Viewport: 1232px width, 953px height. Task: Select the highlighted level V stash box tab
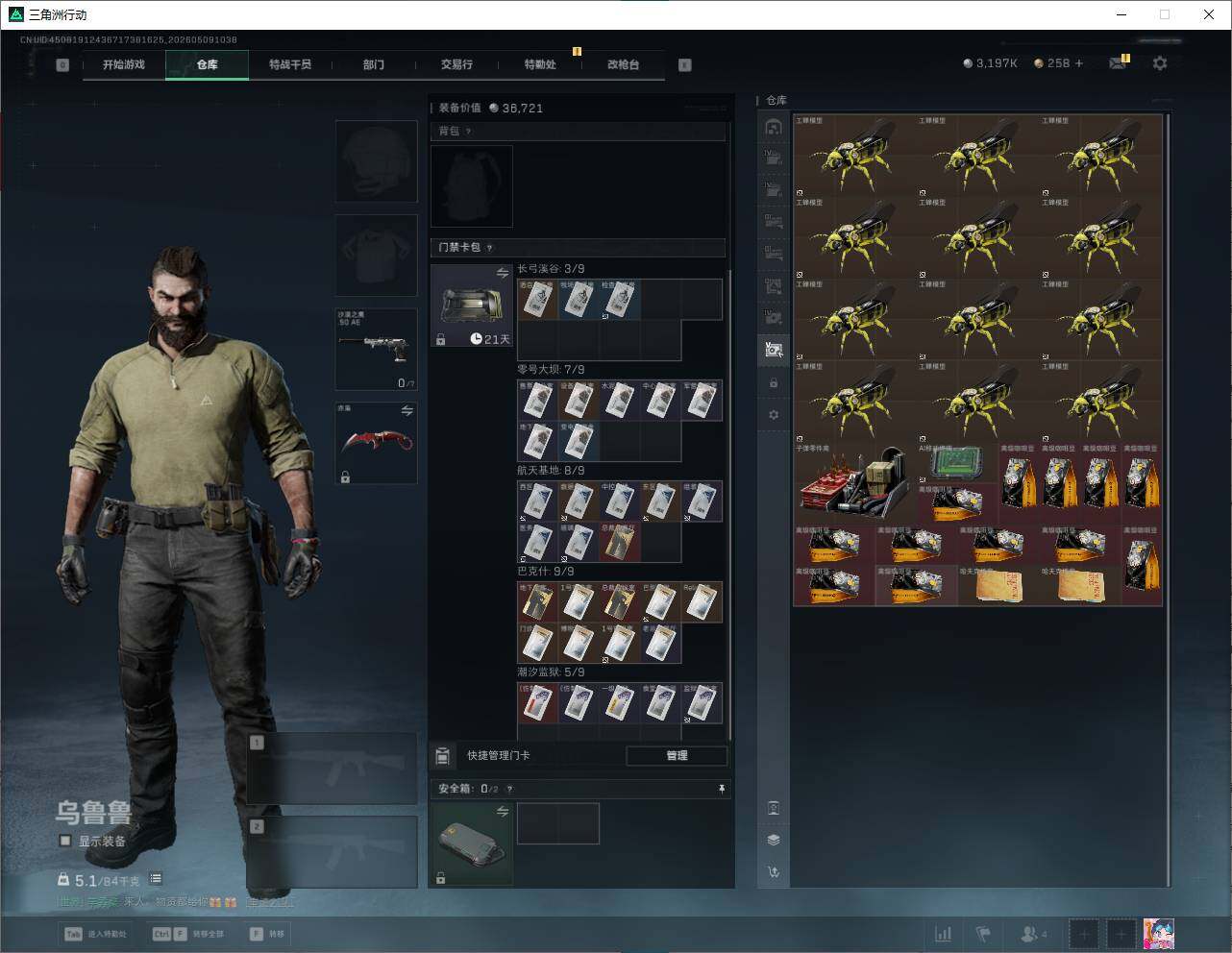click(774, 350)
